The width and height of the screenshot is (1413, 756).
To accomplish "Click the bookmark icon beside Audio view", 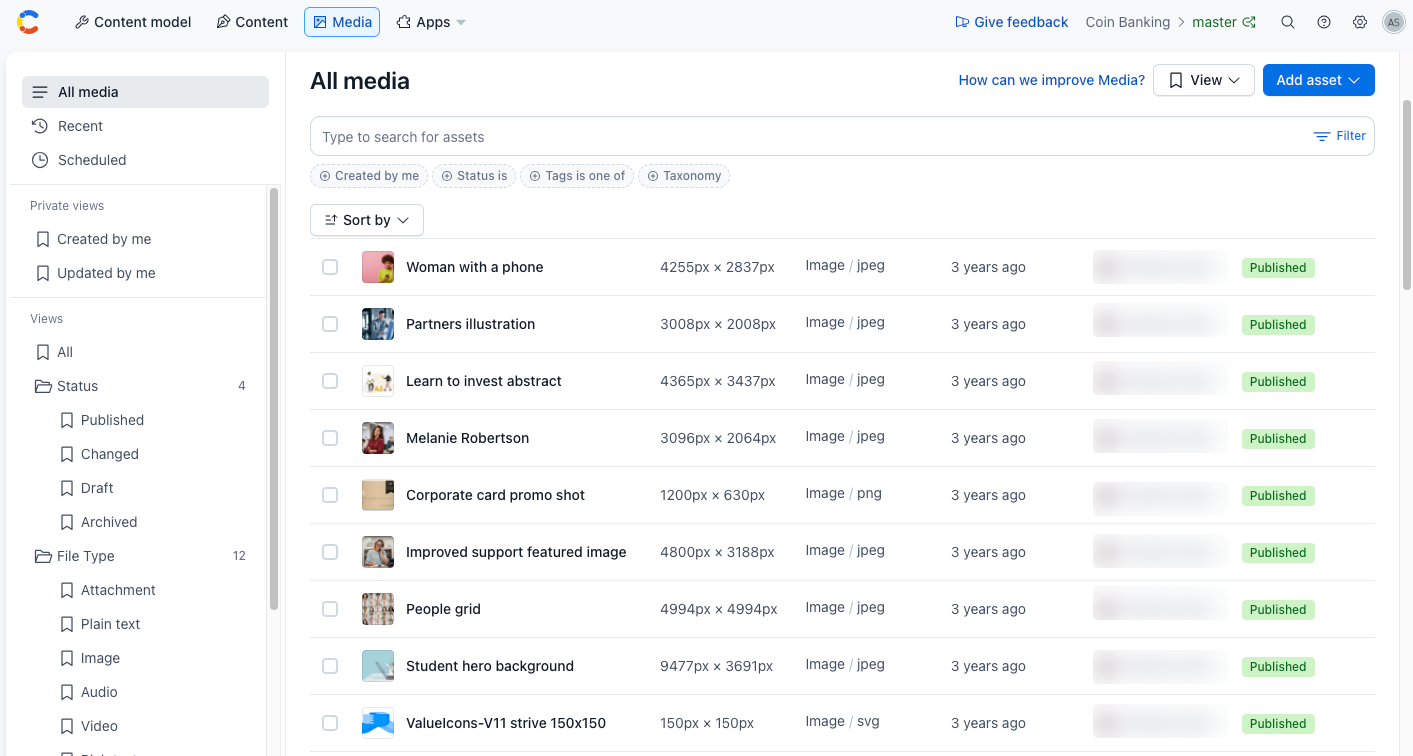I will click(x=66, y=692).
